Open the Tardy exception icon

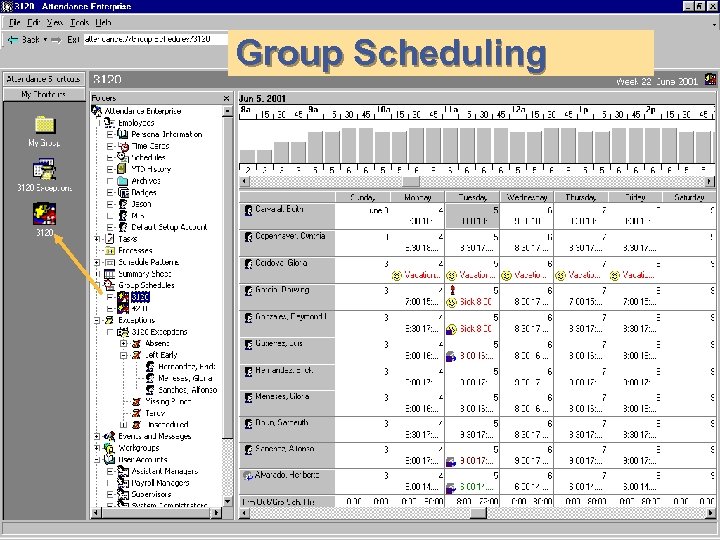(136, 413)
